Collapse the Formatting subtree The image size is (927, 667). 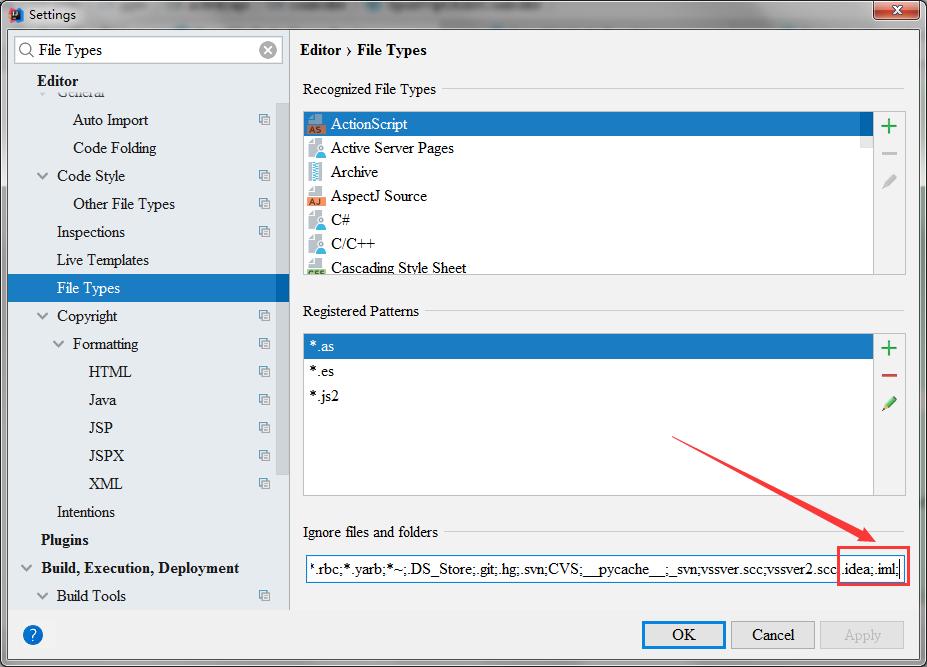[x=58, y=344]
